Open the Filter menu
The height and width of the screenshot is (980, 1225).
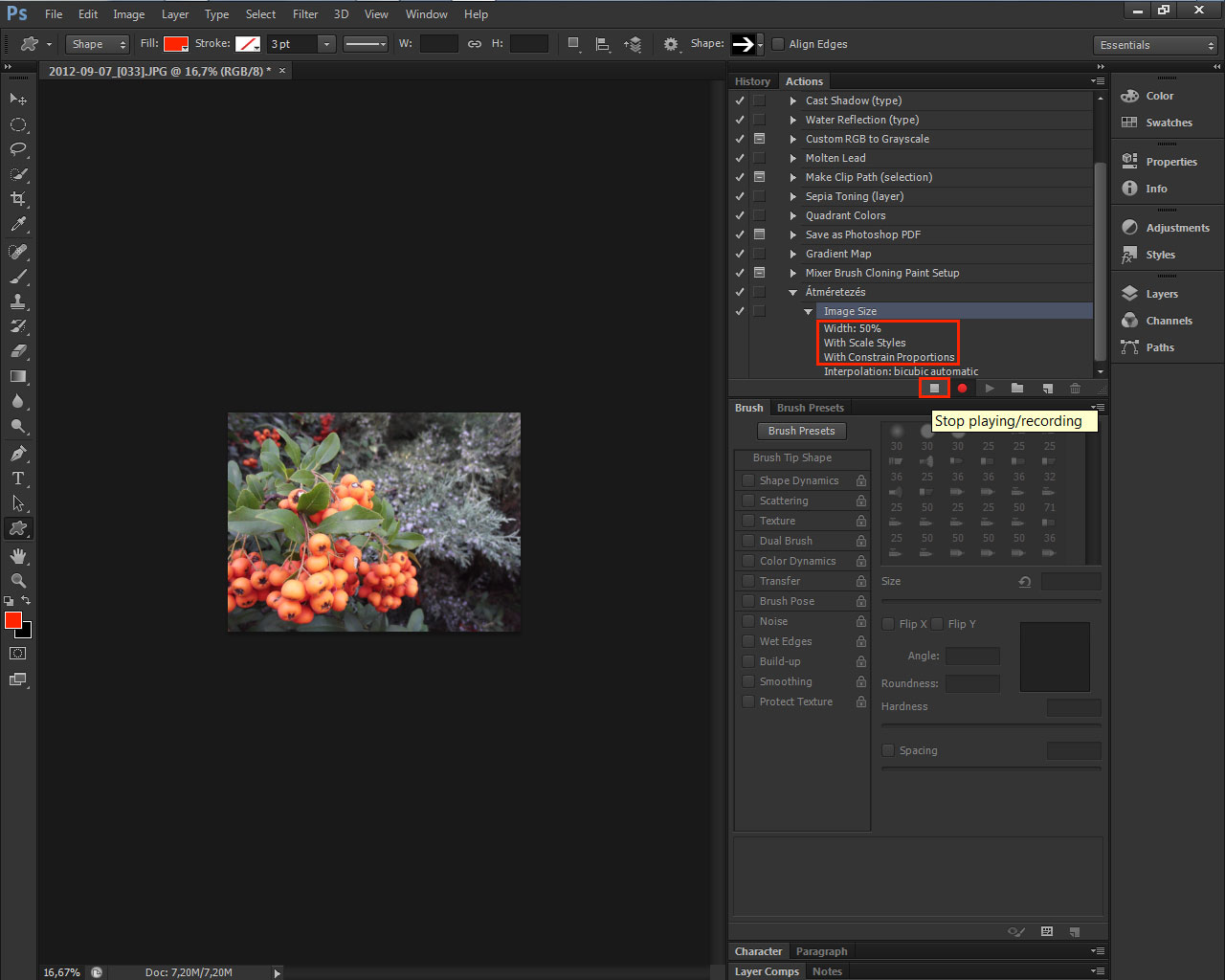coord(305,14)
